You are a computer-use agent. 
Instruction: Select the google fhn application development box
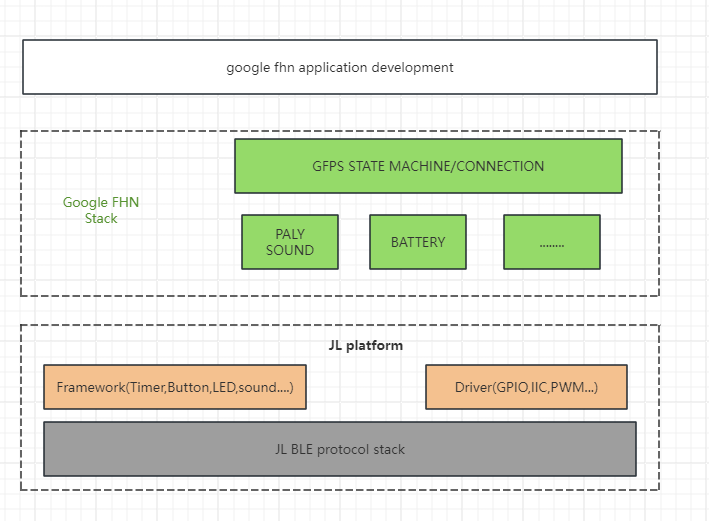340,67
